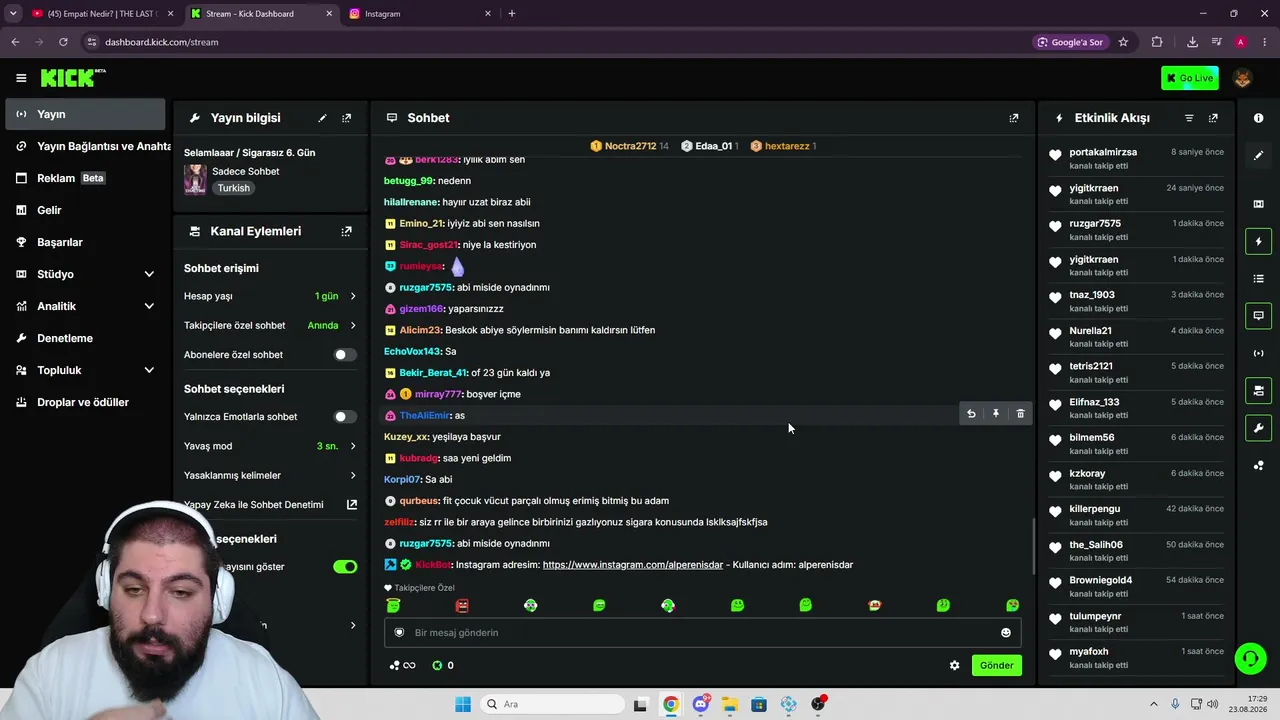Click the Gönder send button
Viewport: 1280px width, 720px height.
(997, 665)
